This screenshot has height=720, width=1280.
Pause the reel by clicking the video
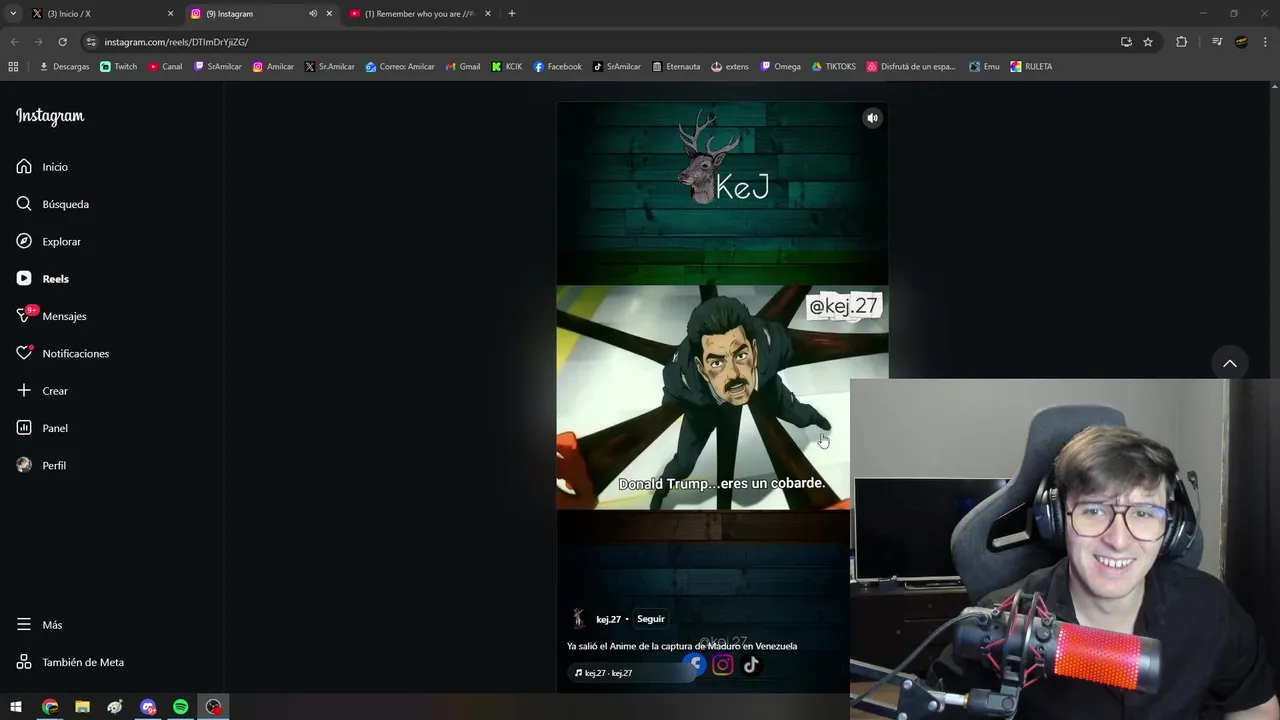pyautogui.click(x=722, y=397)
